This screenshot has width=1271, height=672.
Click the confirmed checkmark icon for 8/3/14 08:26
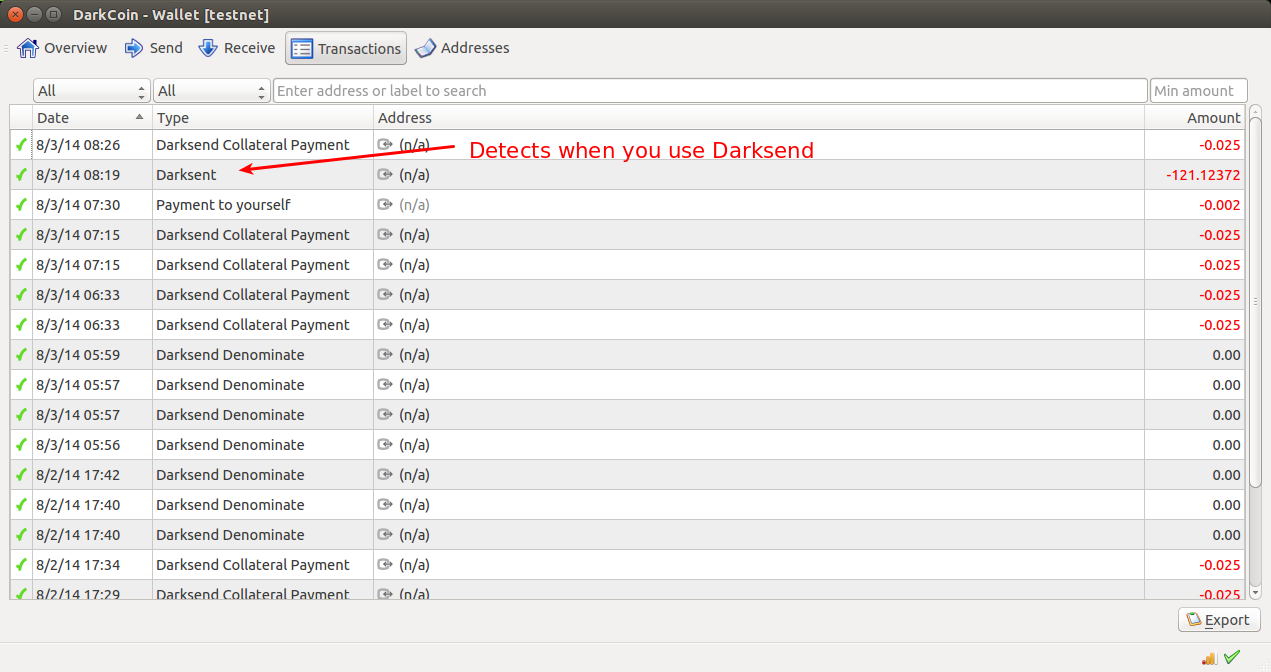pyautogui.click(x=21, y=145)
